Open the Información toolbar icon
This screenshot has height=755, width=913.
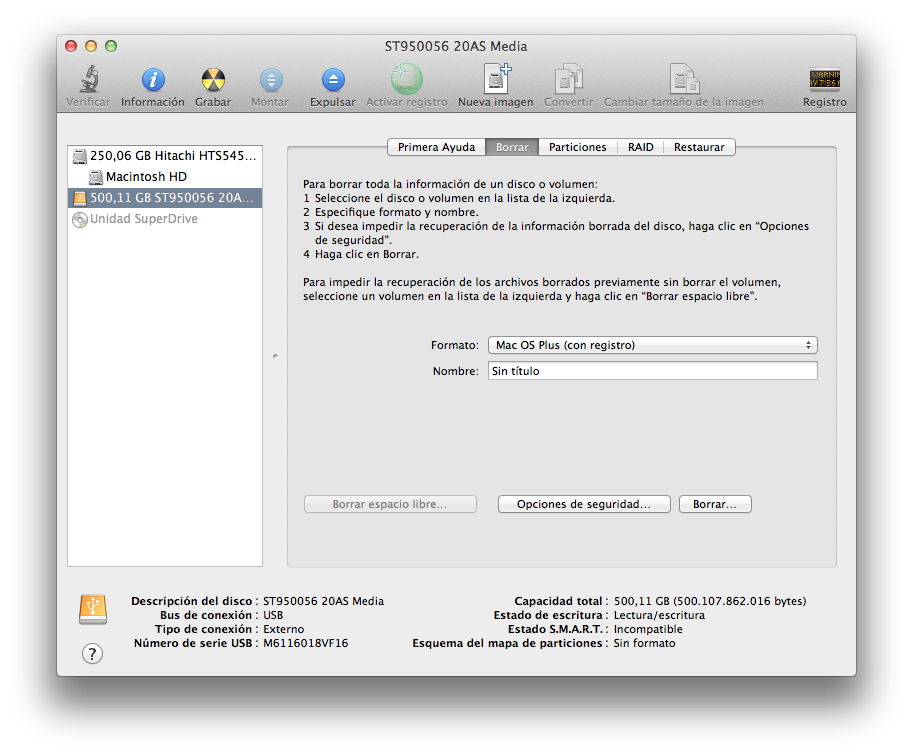153,80
